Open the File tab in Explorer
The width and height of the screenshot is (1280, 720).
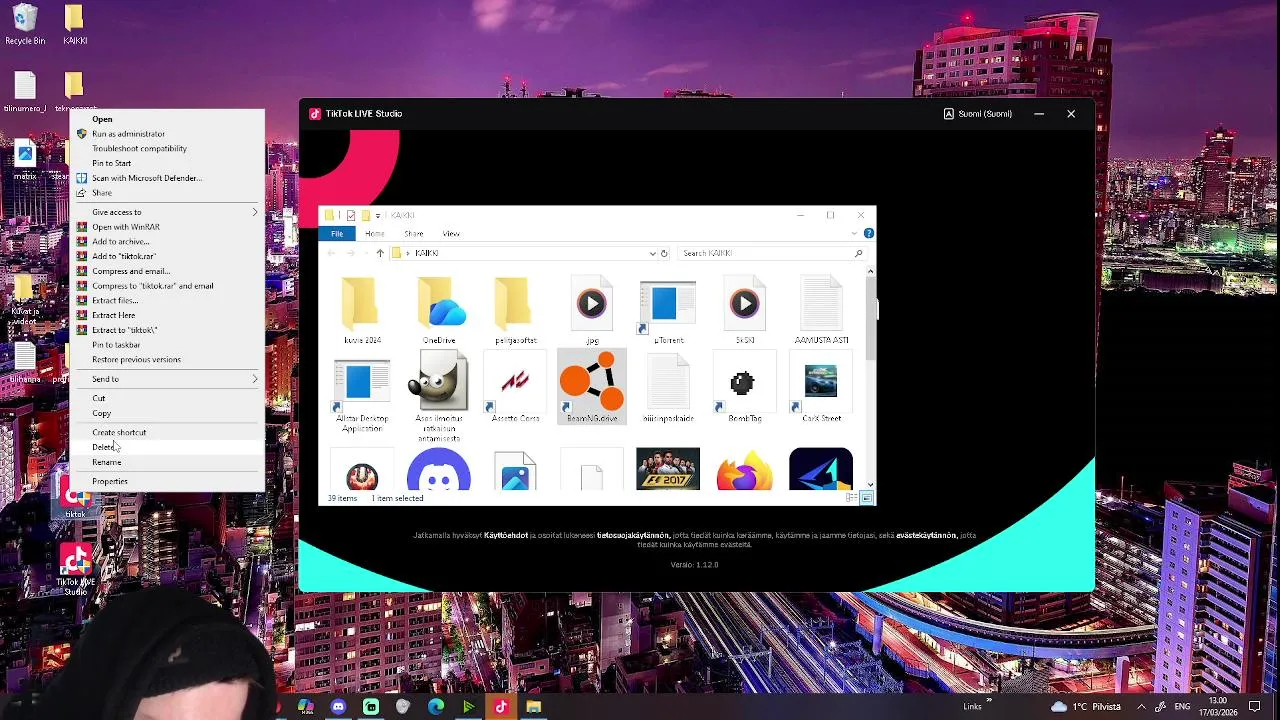tap(337, 233)
